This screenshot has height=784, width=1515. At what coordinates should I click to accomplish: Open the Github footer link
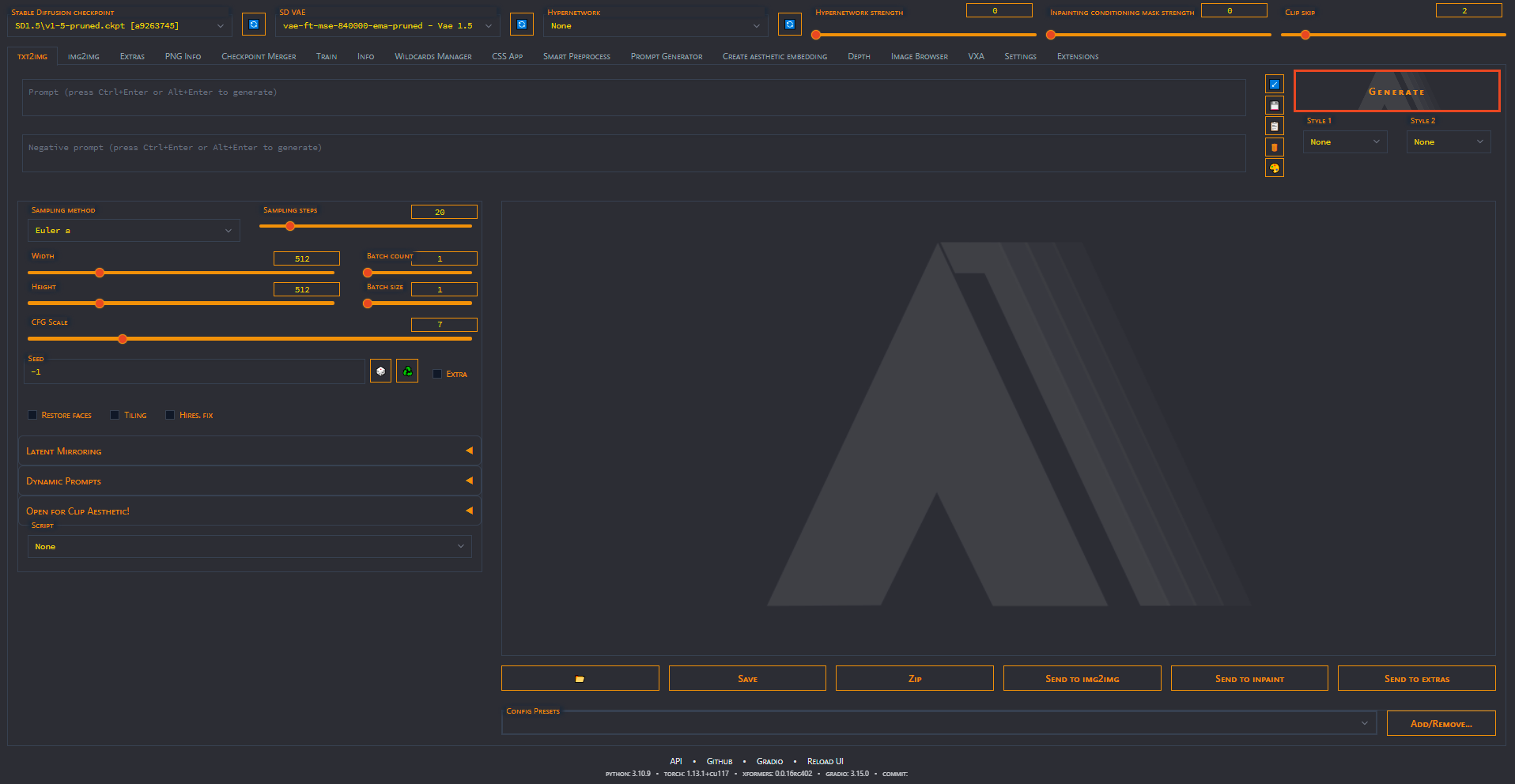click(x=720, y=762)
